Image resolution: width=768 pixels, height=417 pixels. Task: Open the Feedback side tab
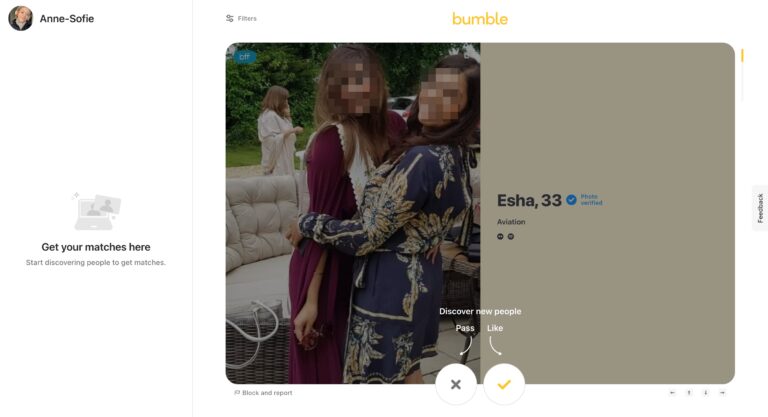[x=760, y=208]
